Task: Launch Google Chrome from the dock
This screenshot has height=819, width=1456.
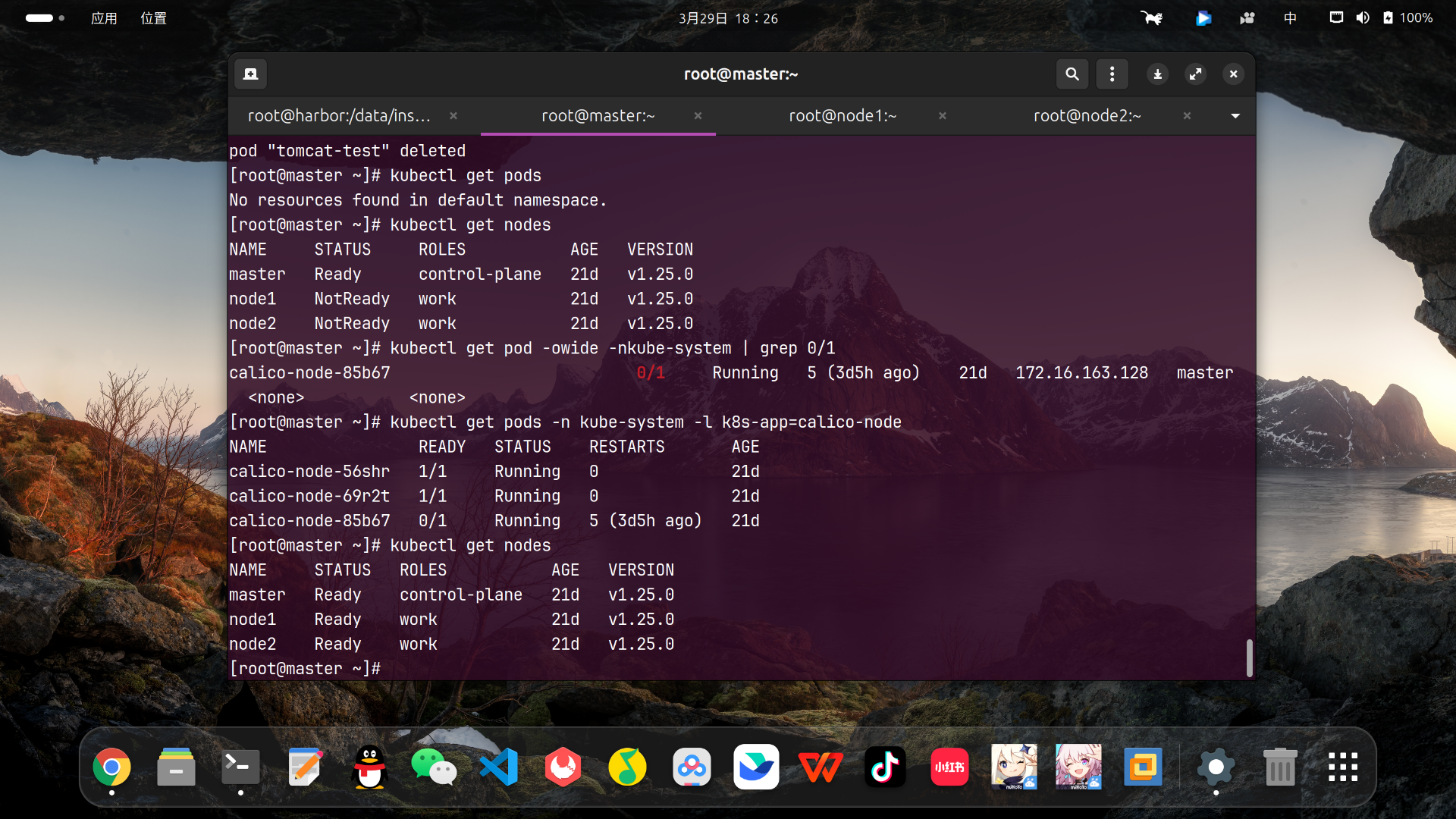Action: tap(111, 767)
